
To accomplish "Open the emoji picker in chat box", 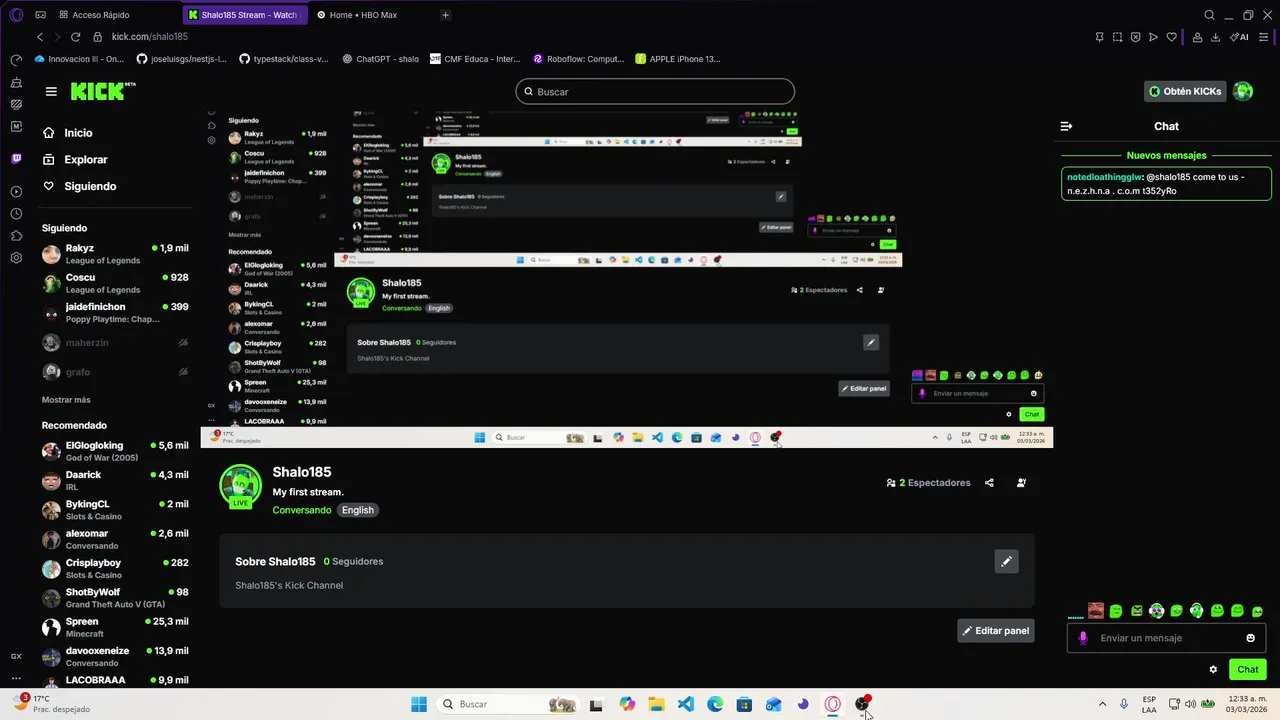I will [x=1250, y=638].
